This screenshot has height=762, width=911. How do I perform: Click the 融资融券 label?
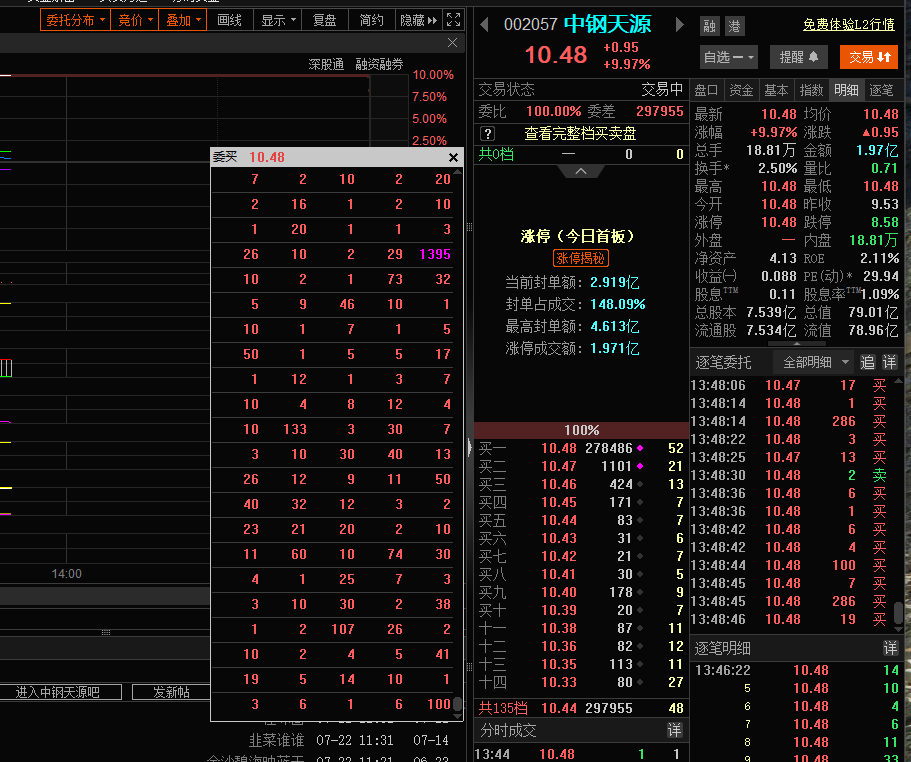[x=379, y=64]
